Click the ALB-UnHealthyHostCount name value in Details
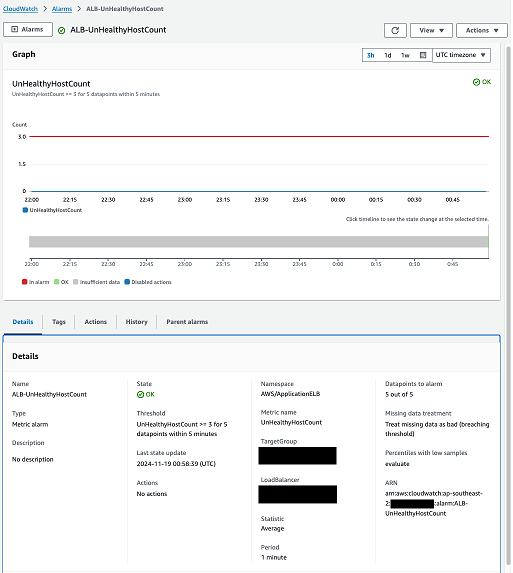Screen dimensions: 513x573 pos(49,394)
